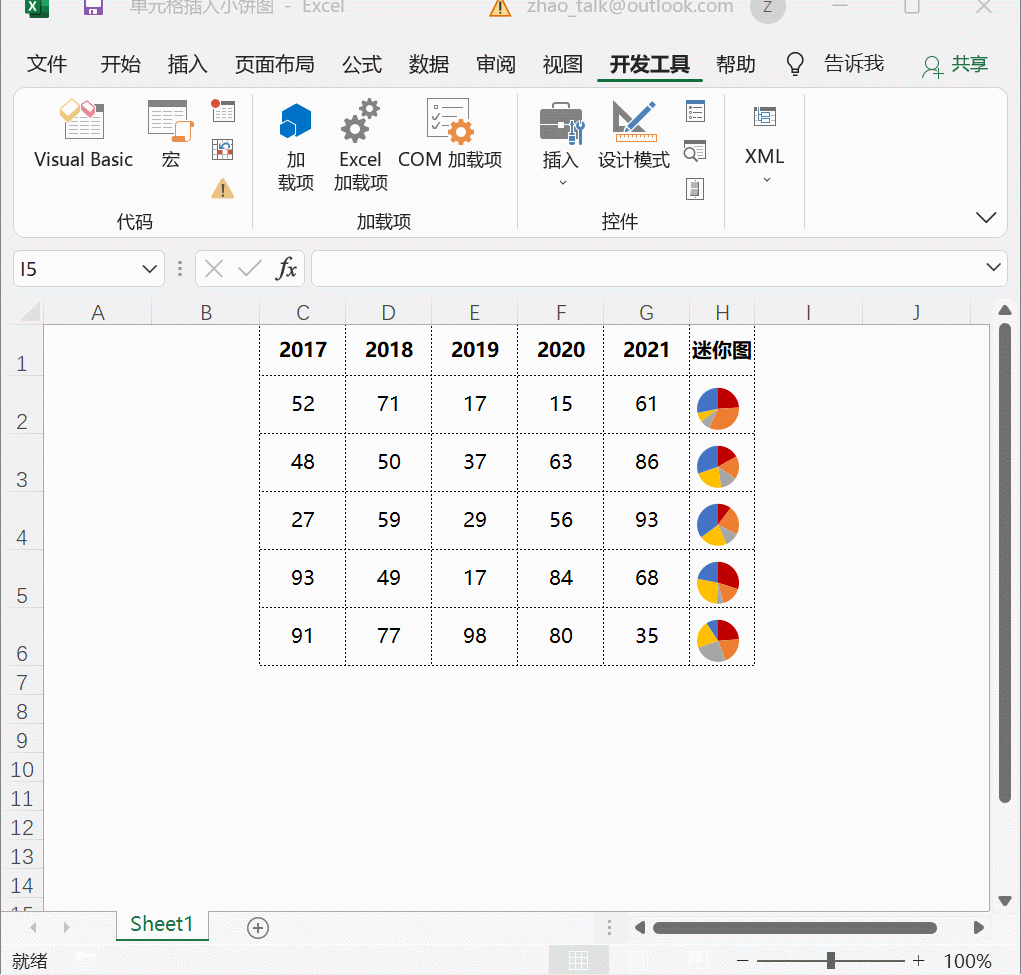The width and height of the screenshot is (1021, 975).
Task: Click the pie chart in row 4
Action: click(718, 524)
